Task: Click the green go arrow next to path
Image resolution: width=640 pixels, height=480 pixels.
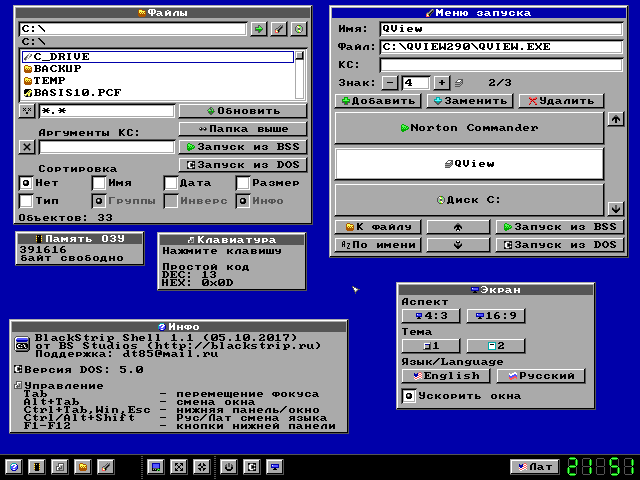Action: (x=259, y=29)
